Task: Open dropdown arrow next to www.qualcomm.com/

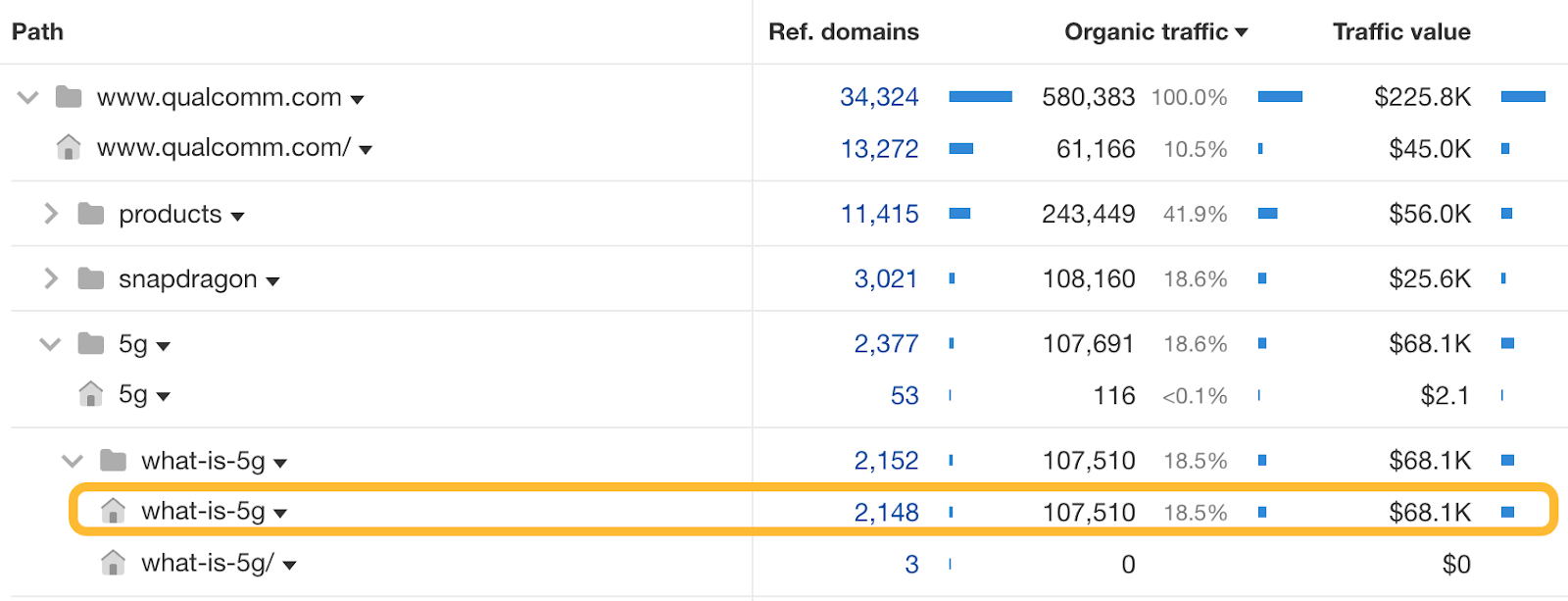Action: 366,150
